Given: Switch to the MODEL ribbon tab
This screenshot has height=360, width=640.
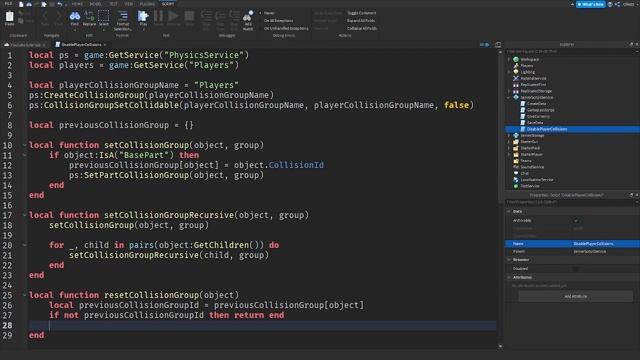Looking at the screenshot, I should tap(96, 4).
